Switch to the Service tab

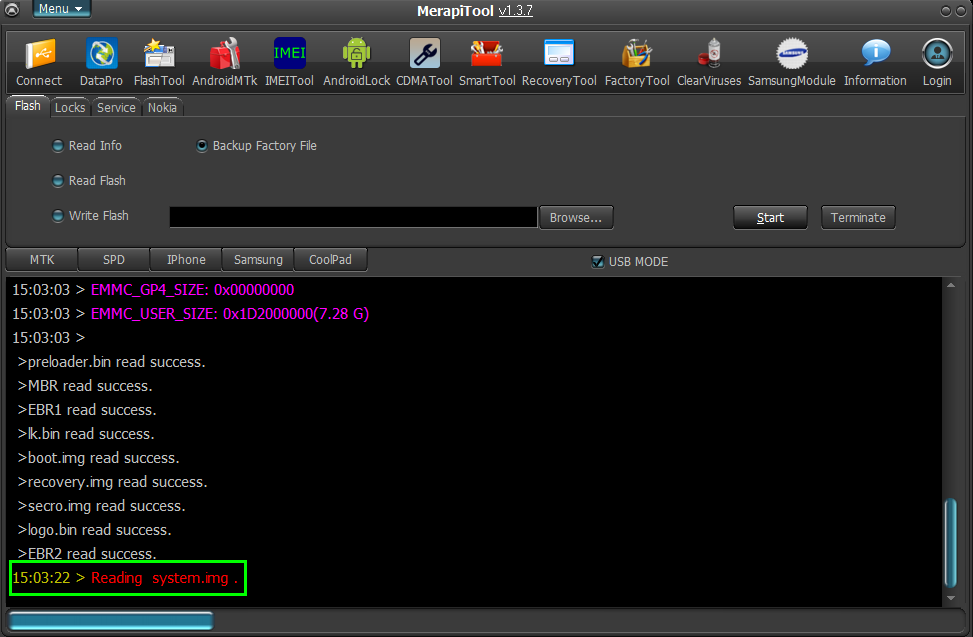(x=116, y=107)
